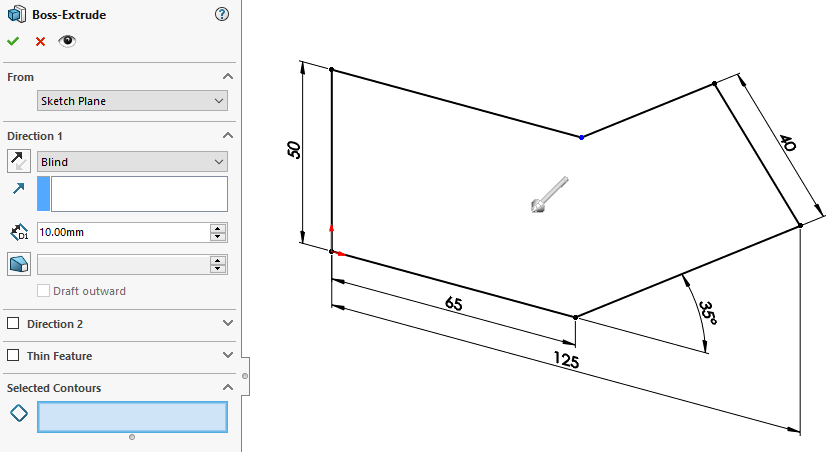Cancel Boss-Extrude with the red X

(40, 41)
